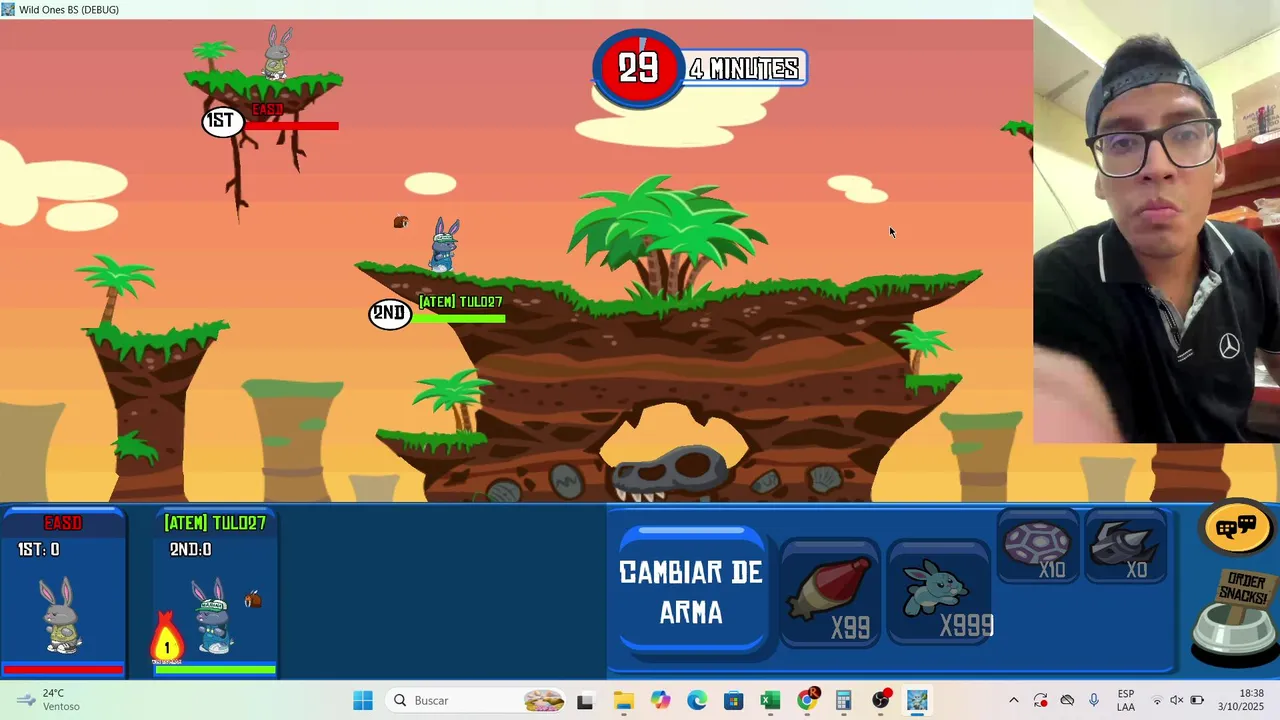Click the battery tray icon
The height and width of the screenshot is (720, 1280).
(x=1197, y=700)
